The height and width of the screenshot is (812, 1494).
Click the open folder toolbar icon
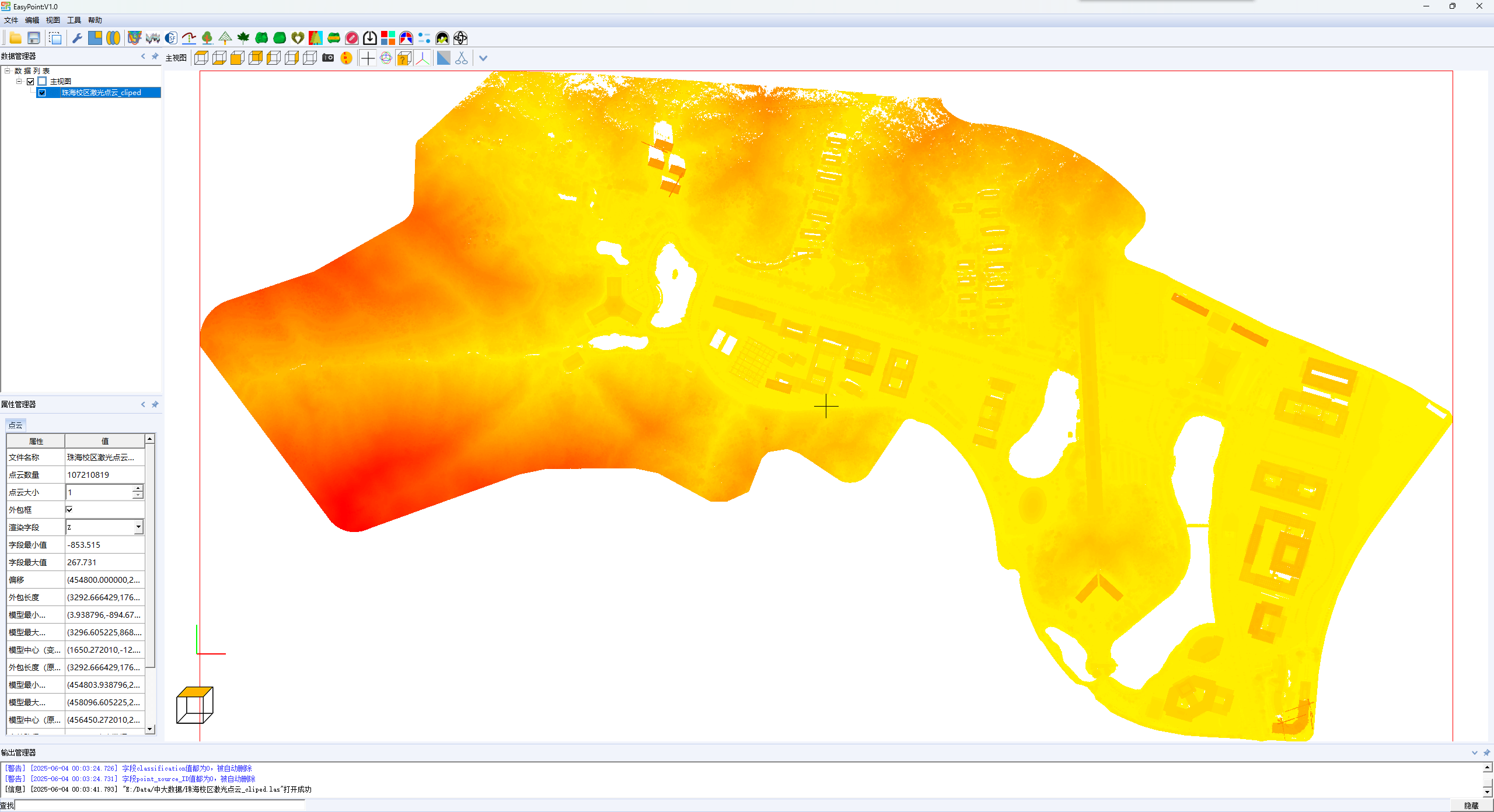(16, 38)
